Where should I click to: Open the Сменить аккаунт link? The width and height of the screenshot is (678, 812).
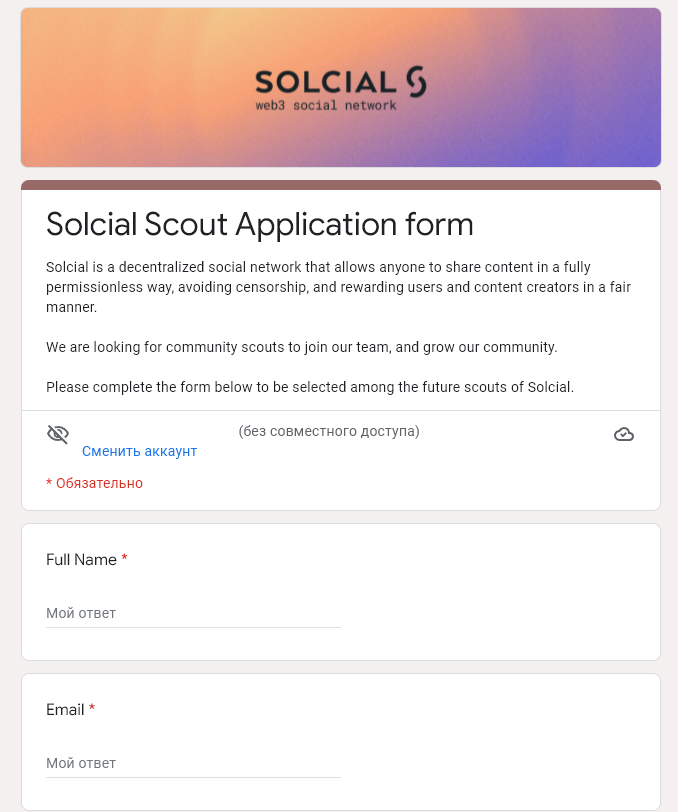coord(139,451)
